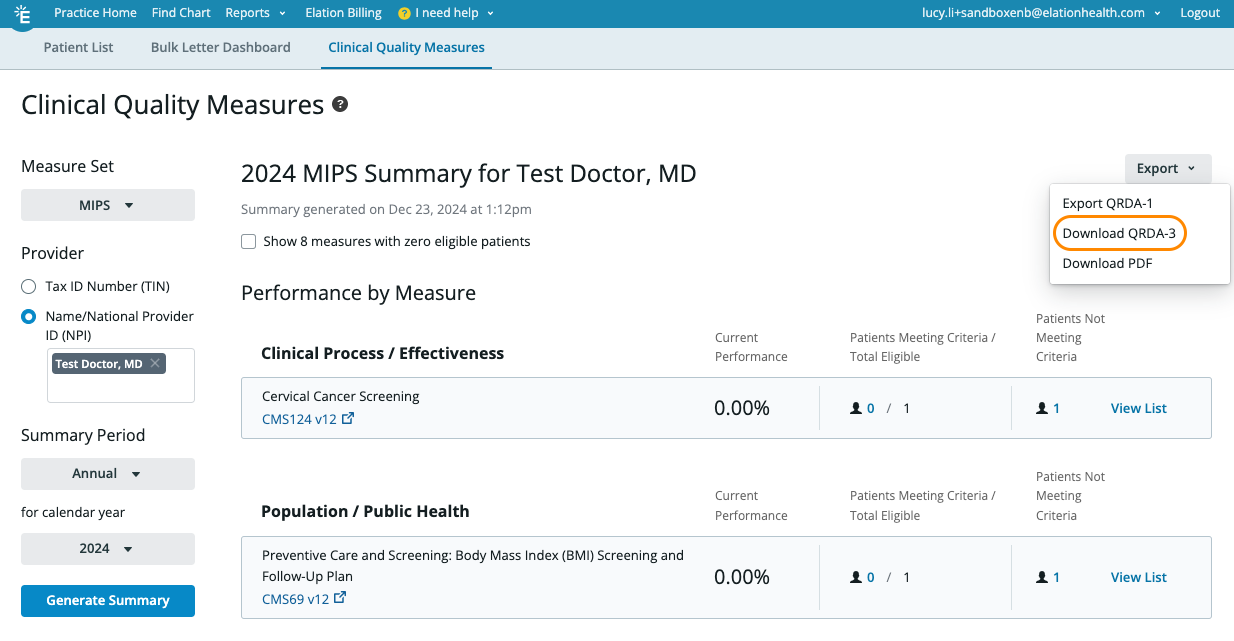The image size is (1234, 641).
Task: Click patient icon in BMI Screening meeting-criteria column
Action: tap(856, 577)
